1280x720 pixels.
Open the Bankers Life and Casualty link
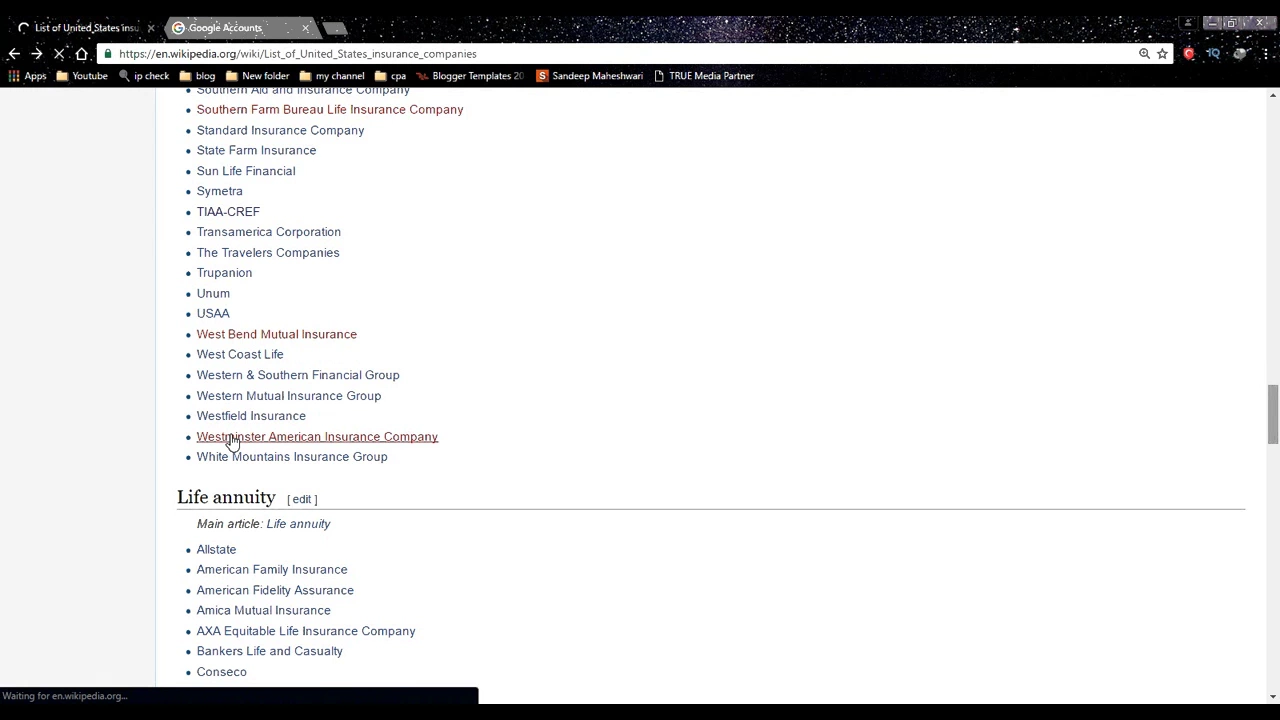point(270,652)
